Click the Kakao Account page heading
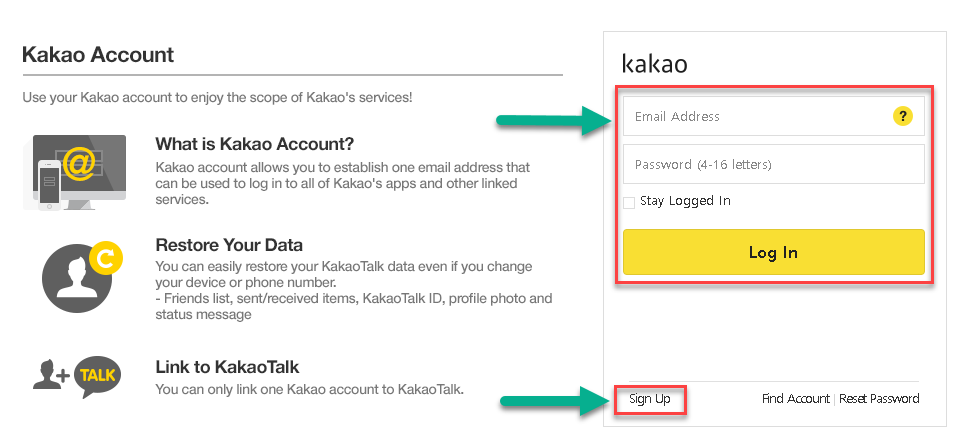Screen dimensions: 962x445 (98, 55)
